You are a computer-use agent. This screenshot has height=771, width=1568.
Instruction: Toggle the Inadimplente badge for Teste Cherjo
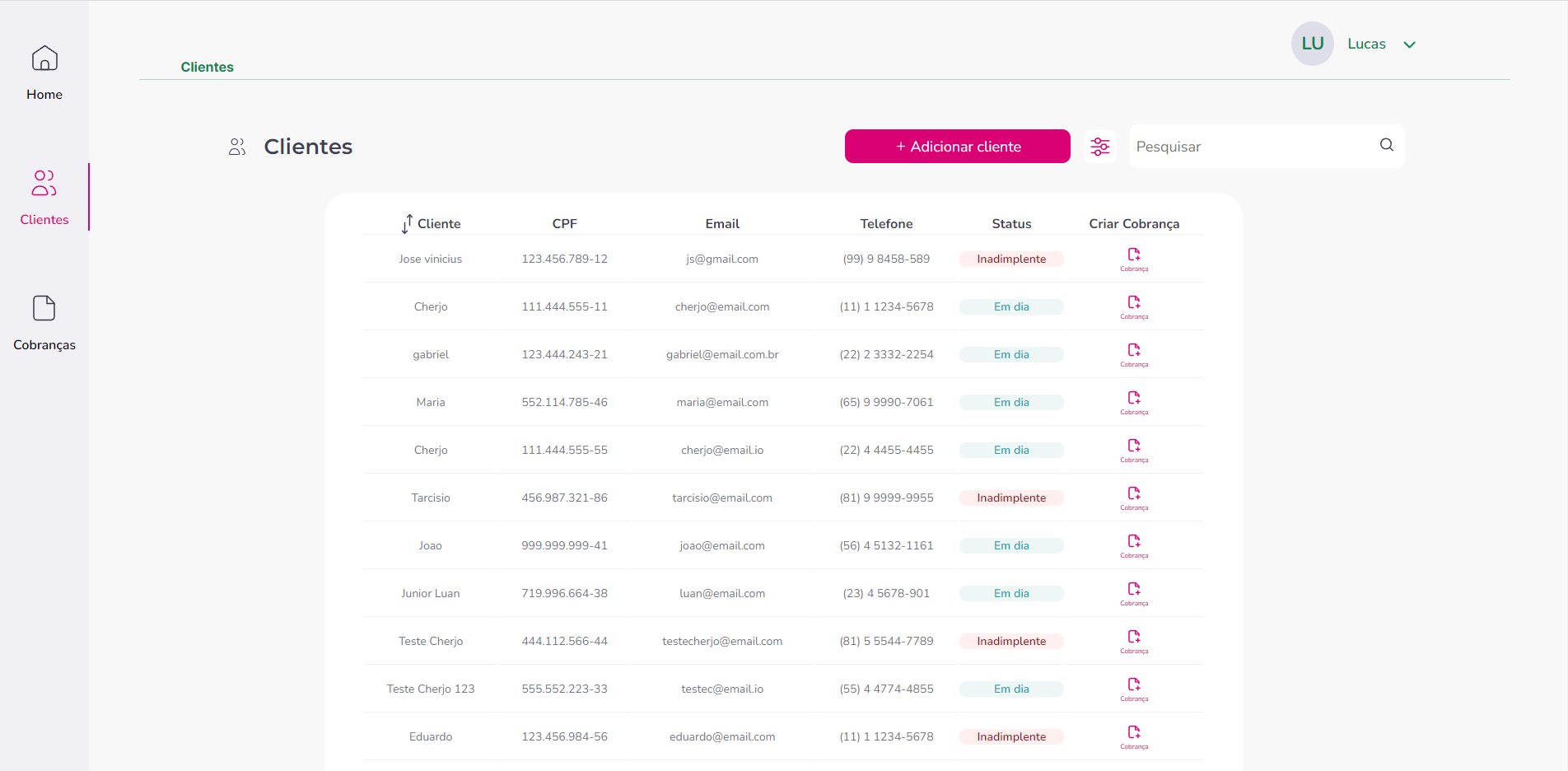[x=1010, y=640]
